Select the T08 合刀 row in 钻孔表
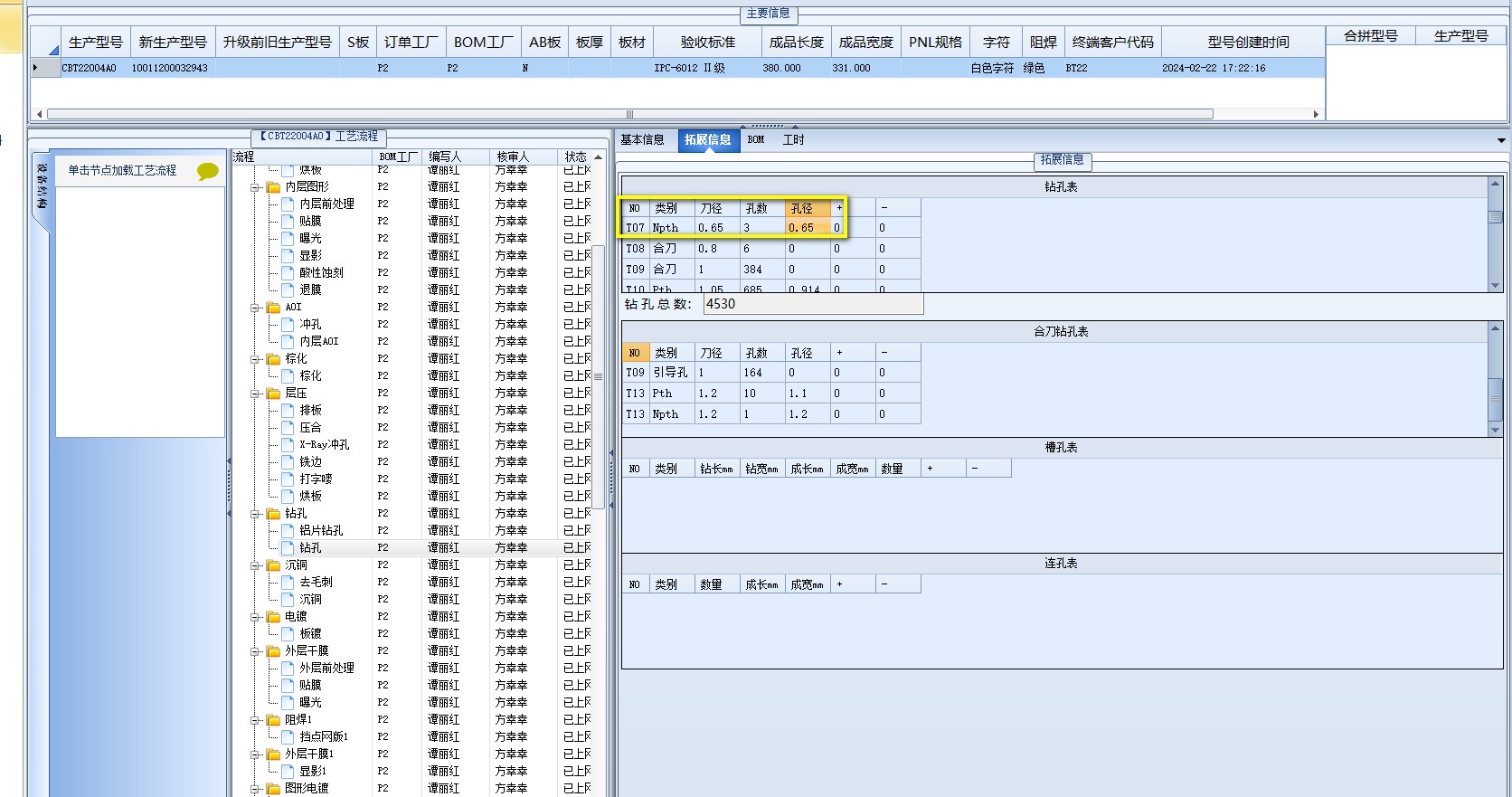 point(771,249)
